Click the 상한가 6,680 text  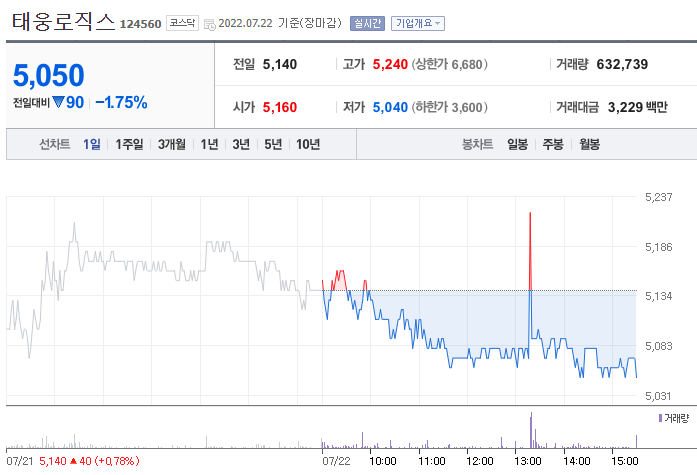[x=449, y=64]
